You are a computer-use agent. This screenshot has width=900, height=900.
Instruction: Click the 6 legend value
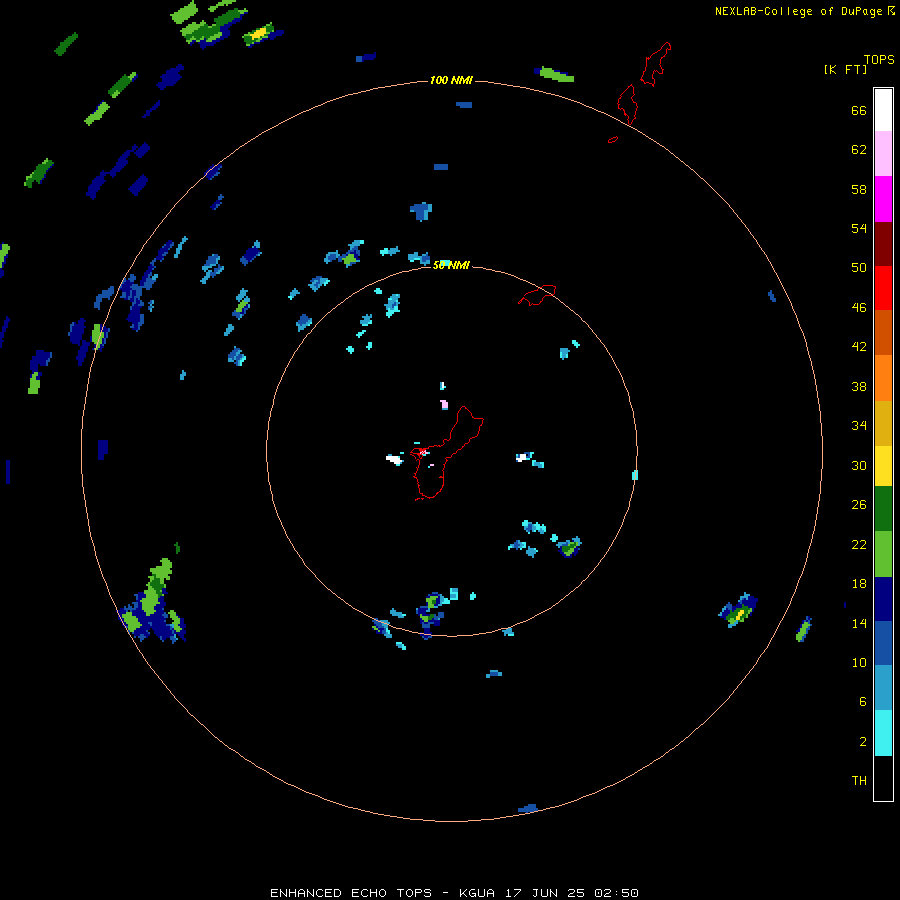pyautogui.click(x=862, y=701)
